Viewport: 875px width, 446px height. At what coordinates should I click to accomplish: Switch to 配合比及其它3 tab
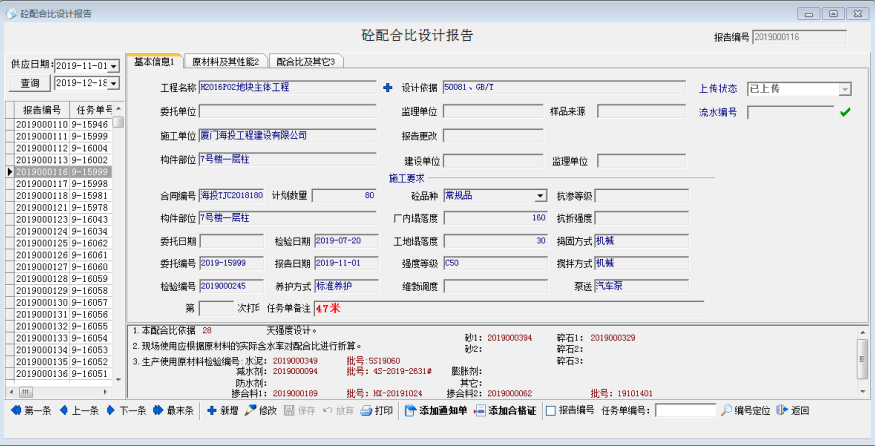coord(305,61)
